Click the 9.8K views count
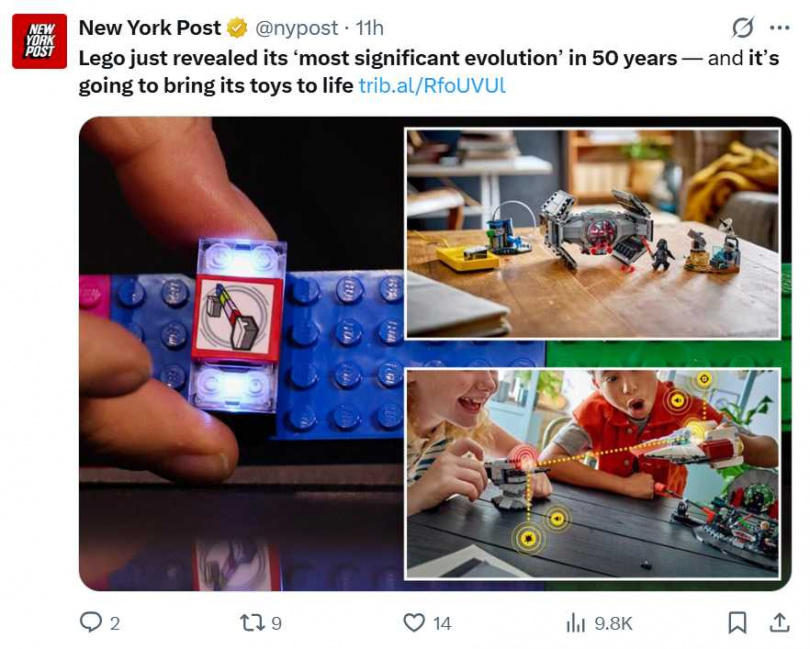 pos(613,624)
